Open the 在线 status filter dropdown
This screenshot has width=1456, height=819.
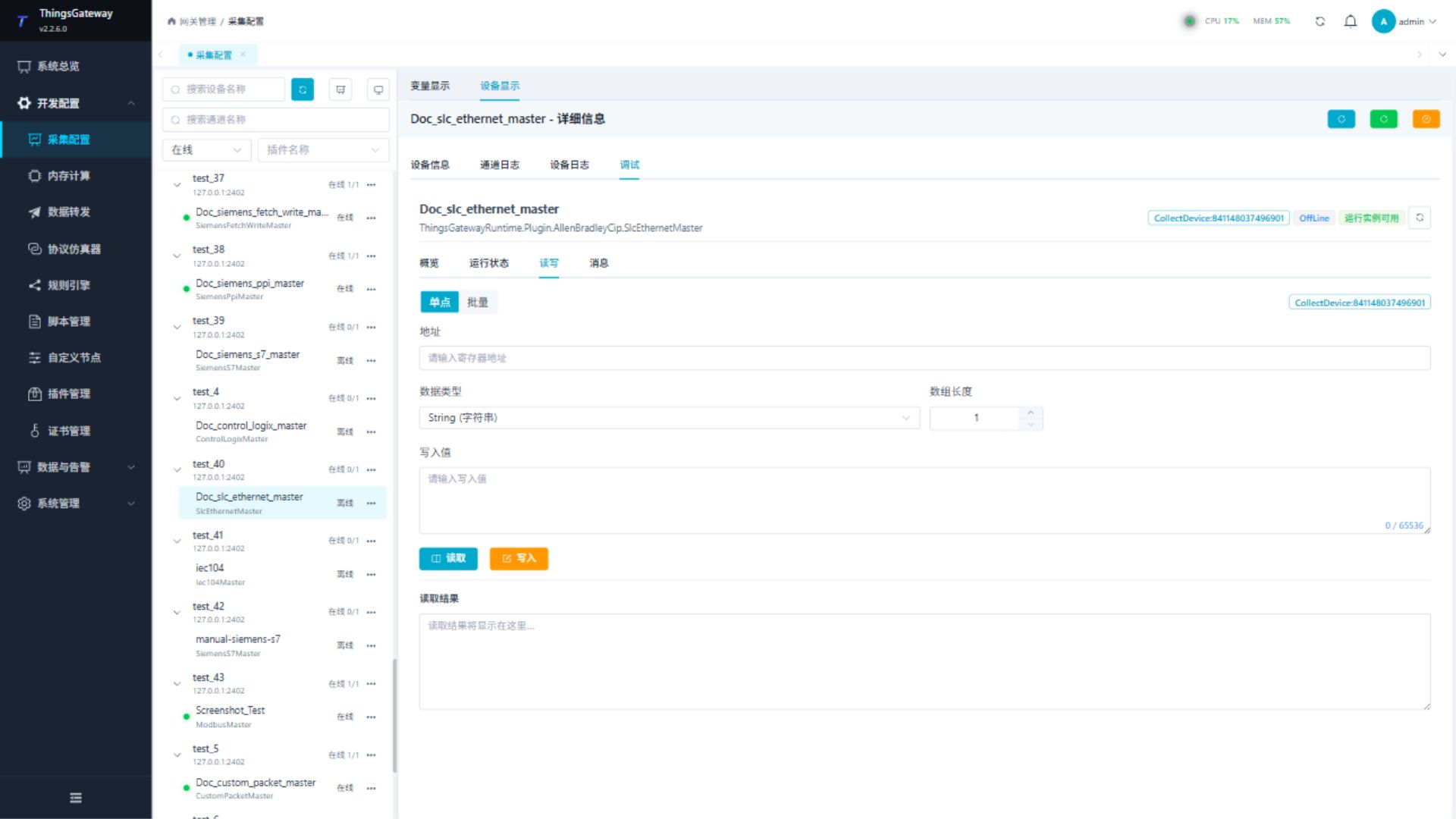click(207, 150)
